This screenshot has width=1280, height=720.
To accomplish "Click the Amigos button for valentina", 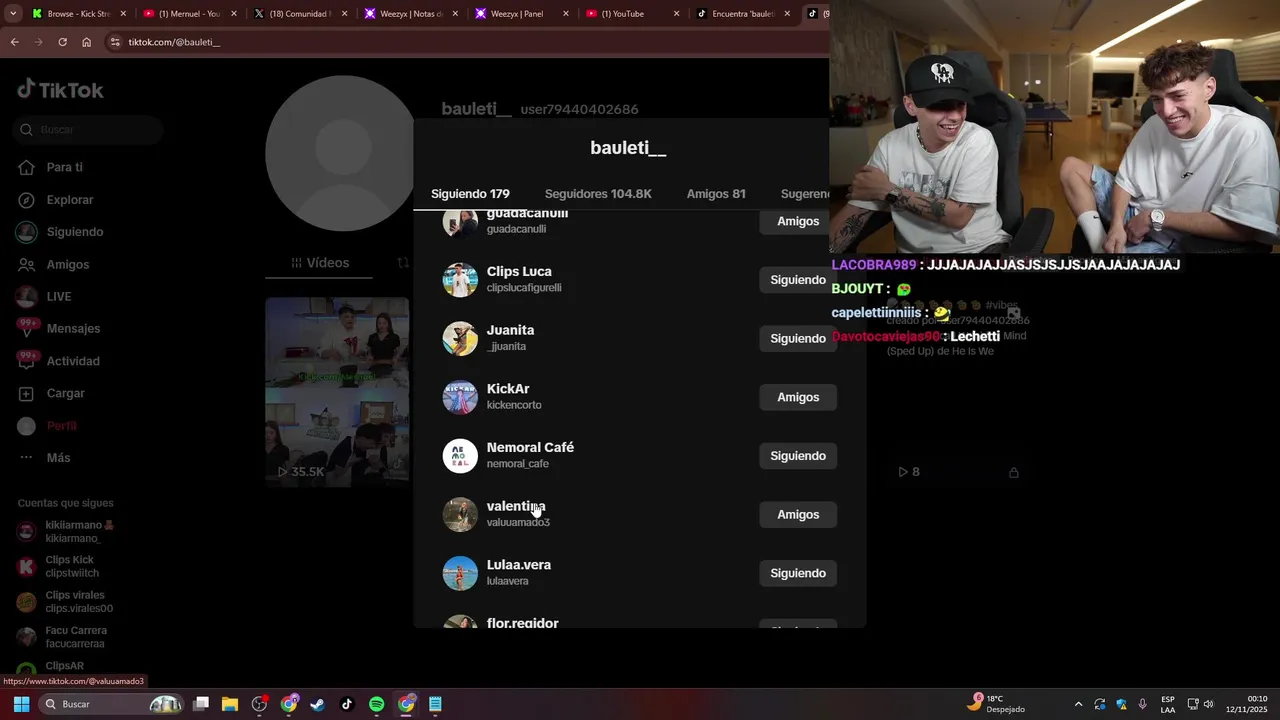I will tap(798, 515).
